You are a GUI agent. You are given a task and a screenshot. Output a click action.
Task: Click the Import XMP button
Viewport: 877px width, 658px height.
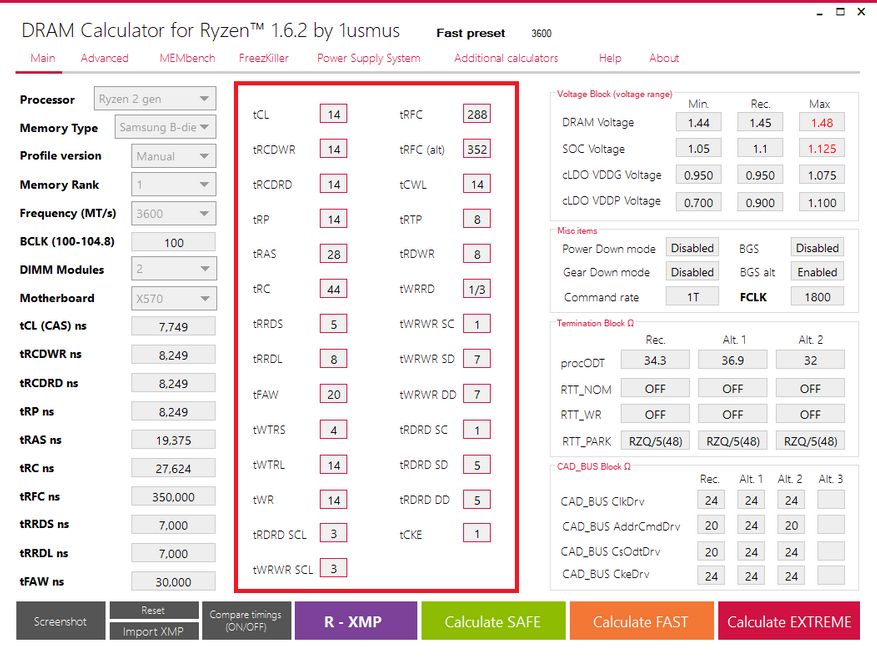154,631
